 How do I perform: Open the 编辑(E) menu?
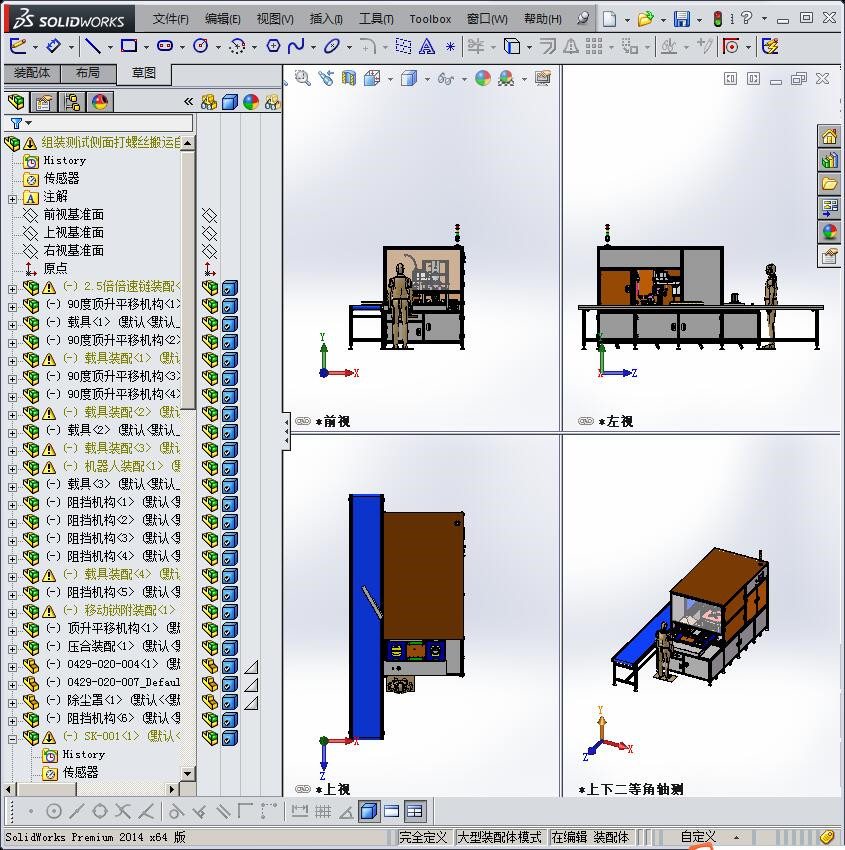pyautogui.click(x=222, y=19)
